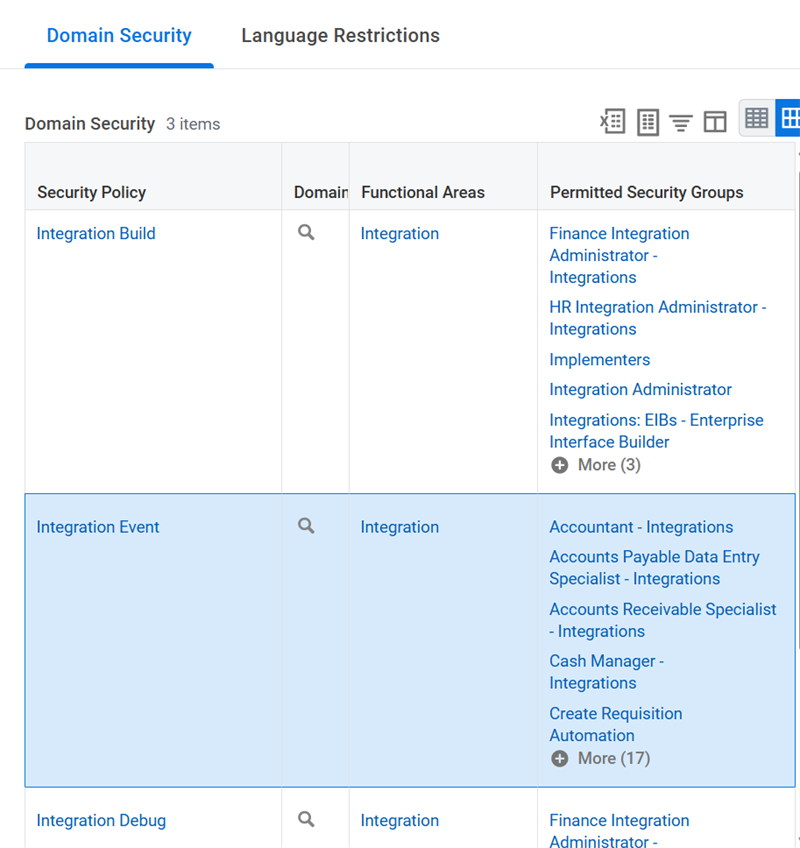Open the PDF/worksheet export icon

647,122
